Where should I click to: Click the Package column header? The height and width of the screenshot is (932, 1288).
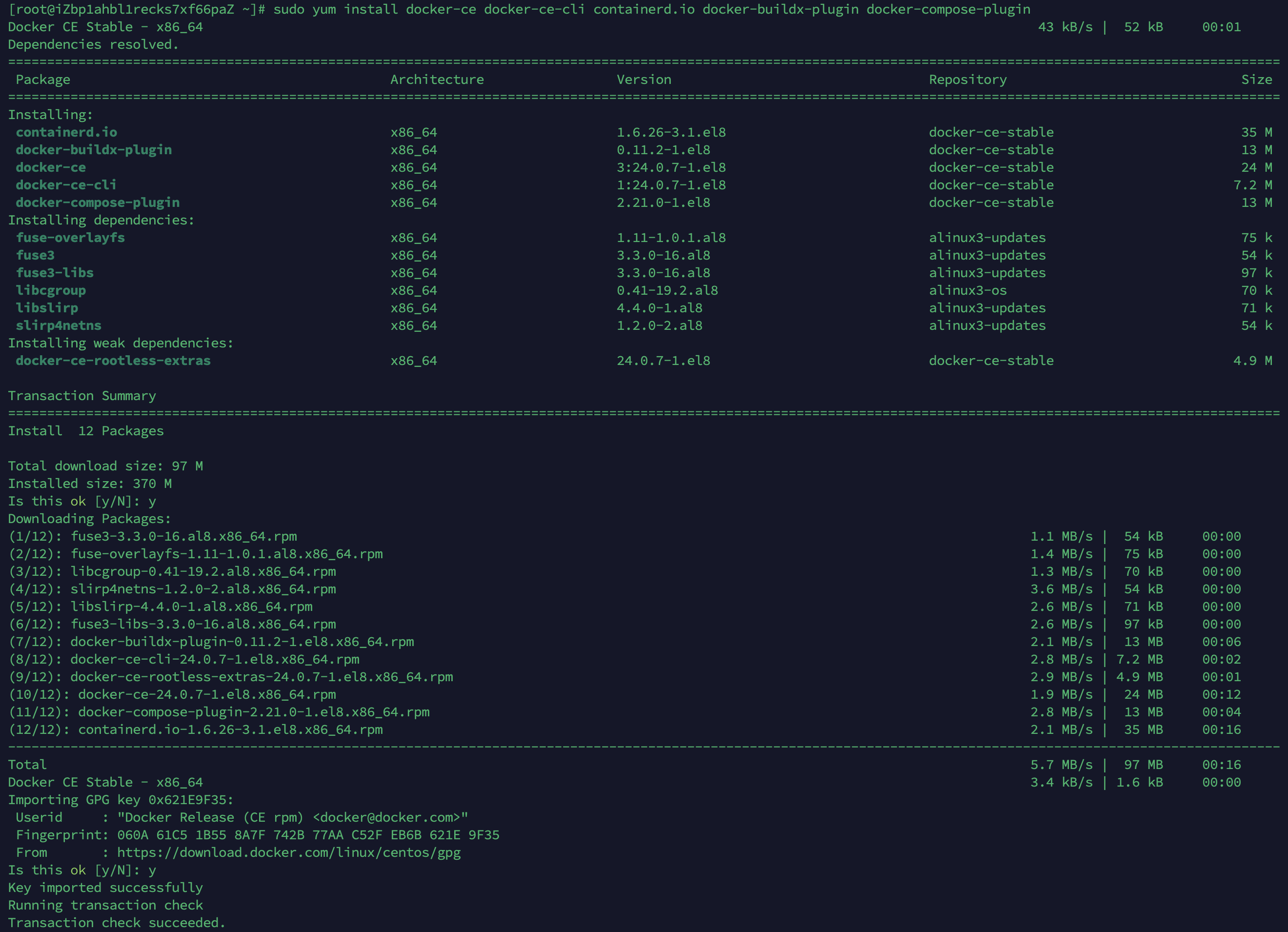coord(42,80)
